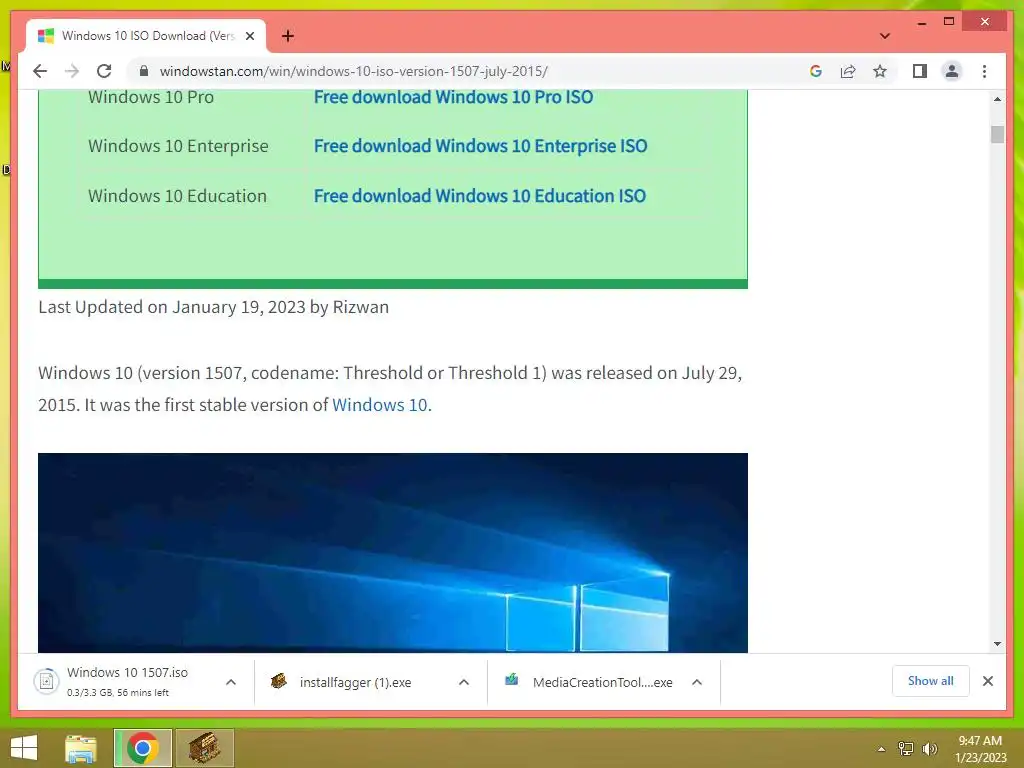Screen dimensions: 1024x768
Task: Click the page scroll-up arrow
Action: tap(997, 99)
